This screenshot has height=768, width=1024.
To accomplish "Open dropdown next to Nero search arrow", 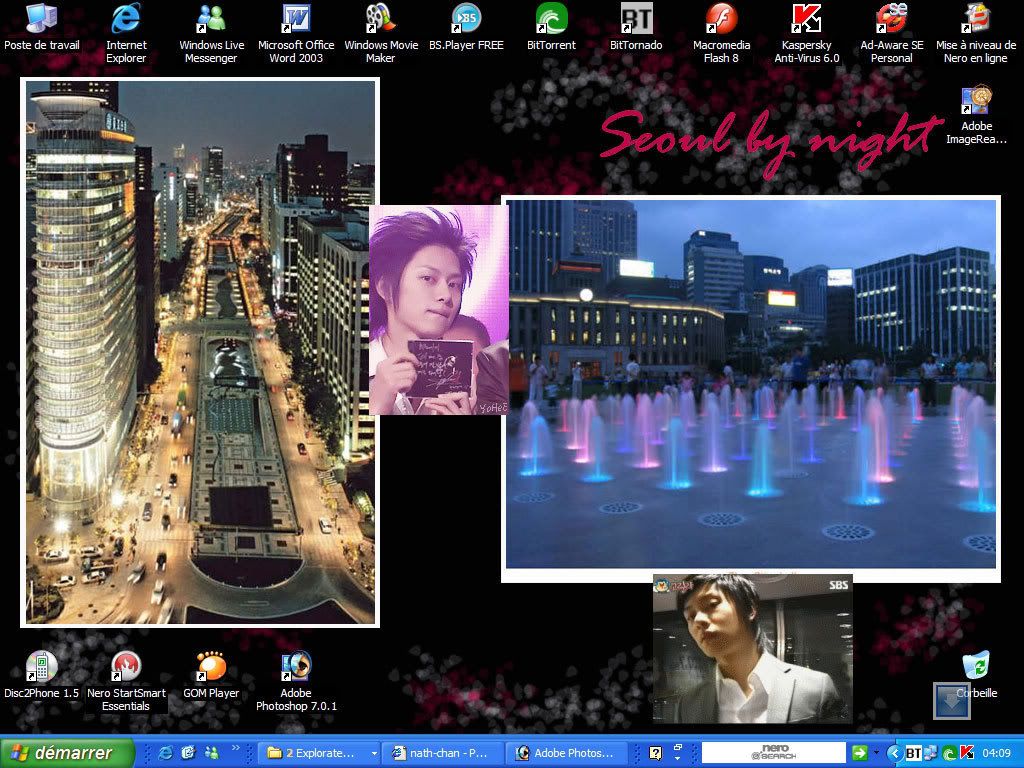I will click(876, 753).
